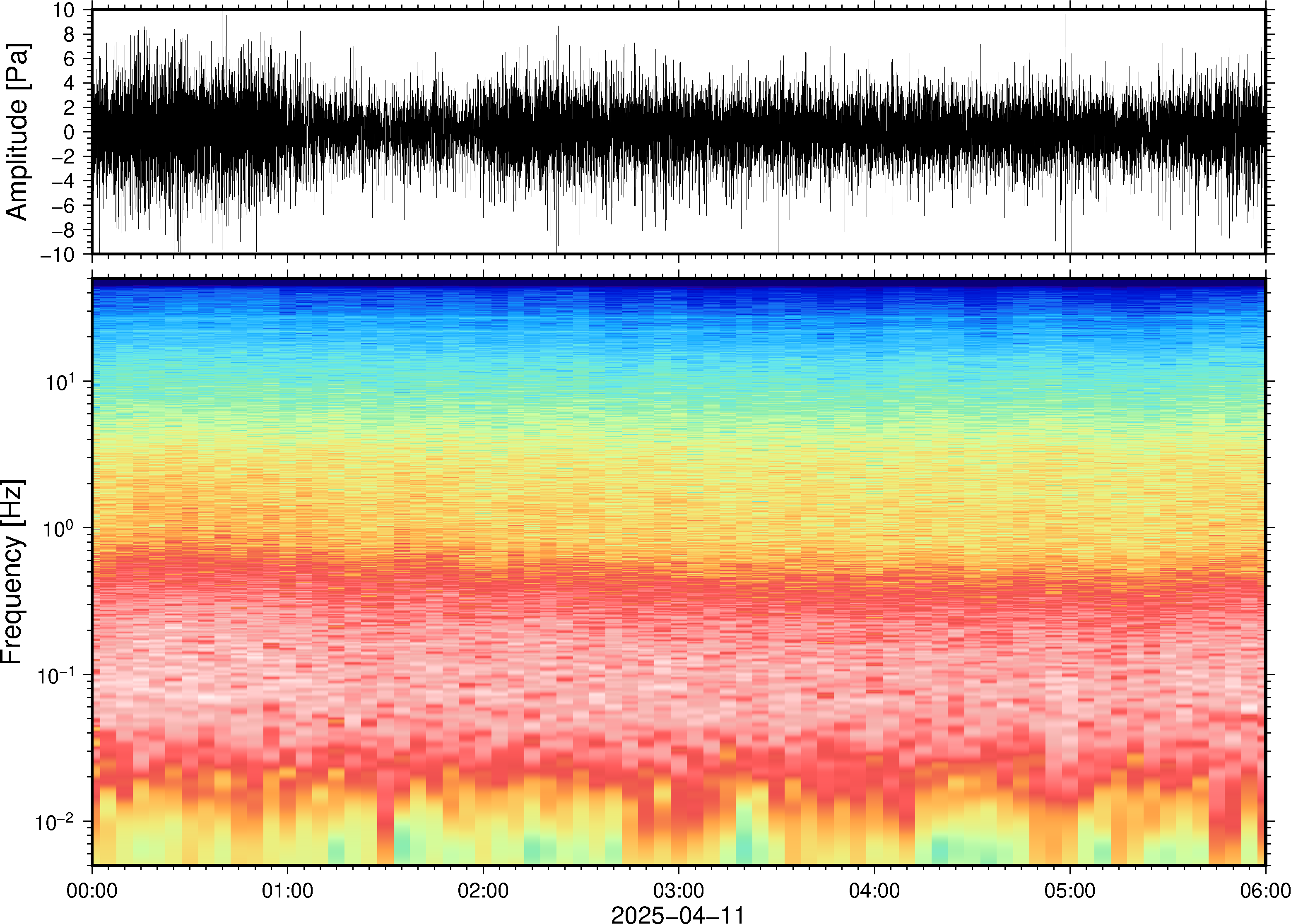This screenshot has height=924, width=1291.
Task: Click the frequency tick label 10⁻¹
Action: [56, 674]
